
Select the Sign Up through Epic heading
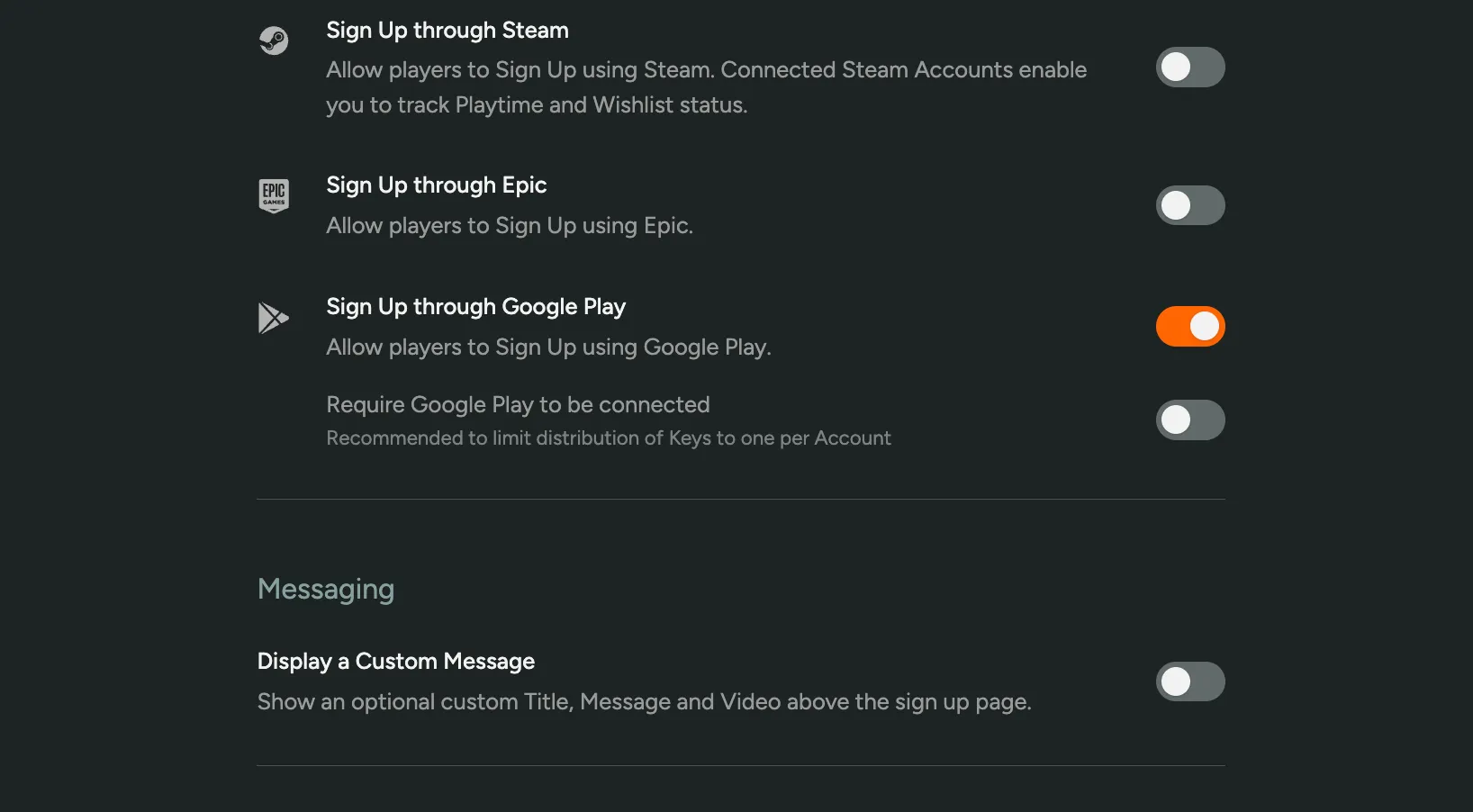coord(436,185)
